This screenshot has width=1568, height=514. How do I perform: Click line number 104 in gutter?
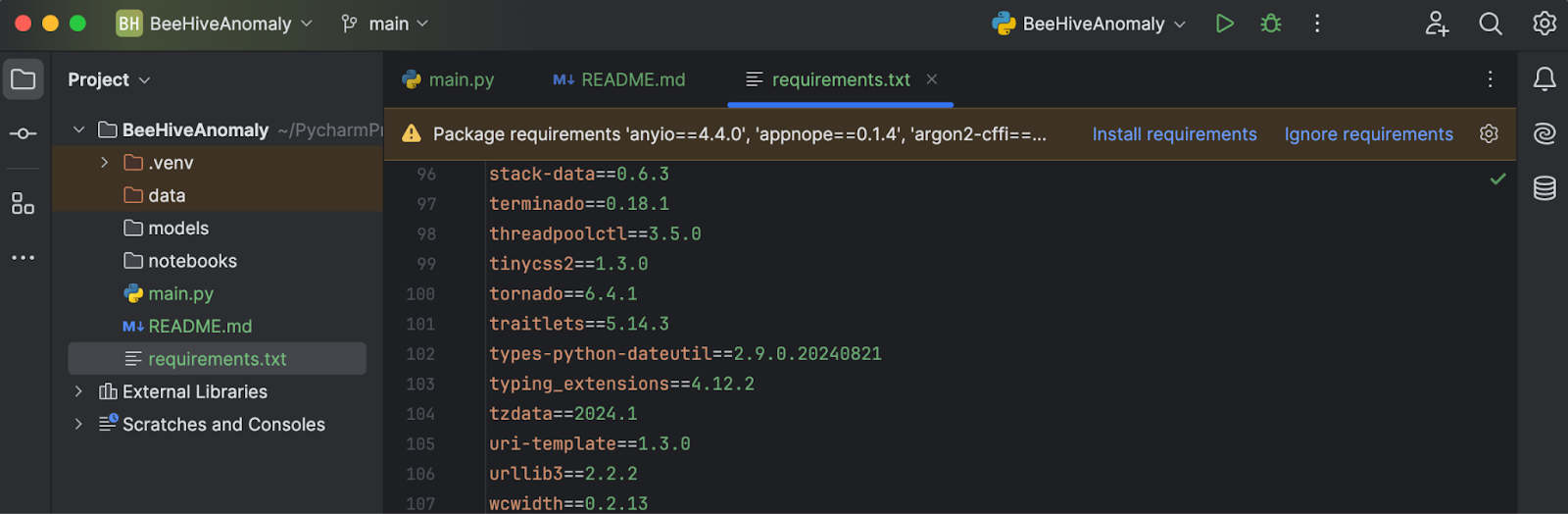pyautogui.click(x=420, y=414)
